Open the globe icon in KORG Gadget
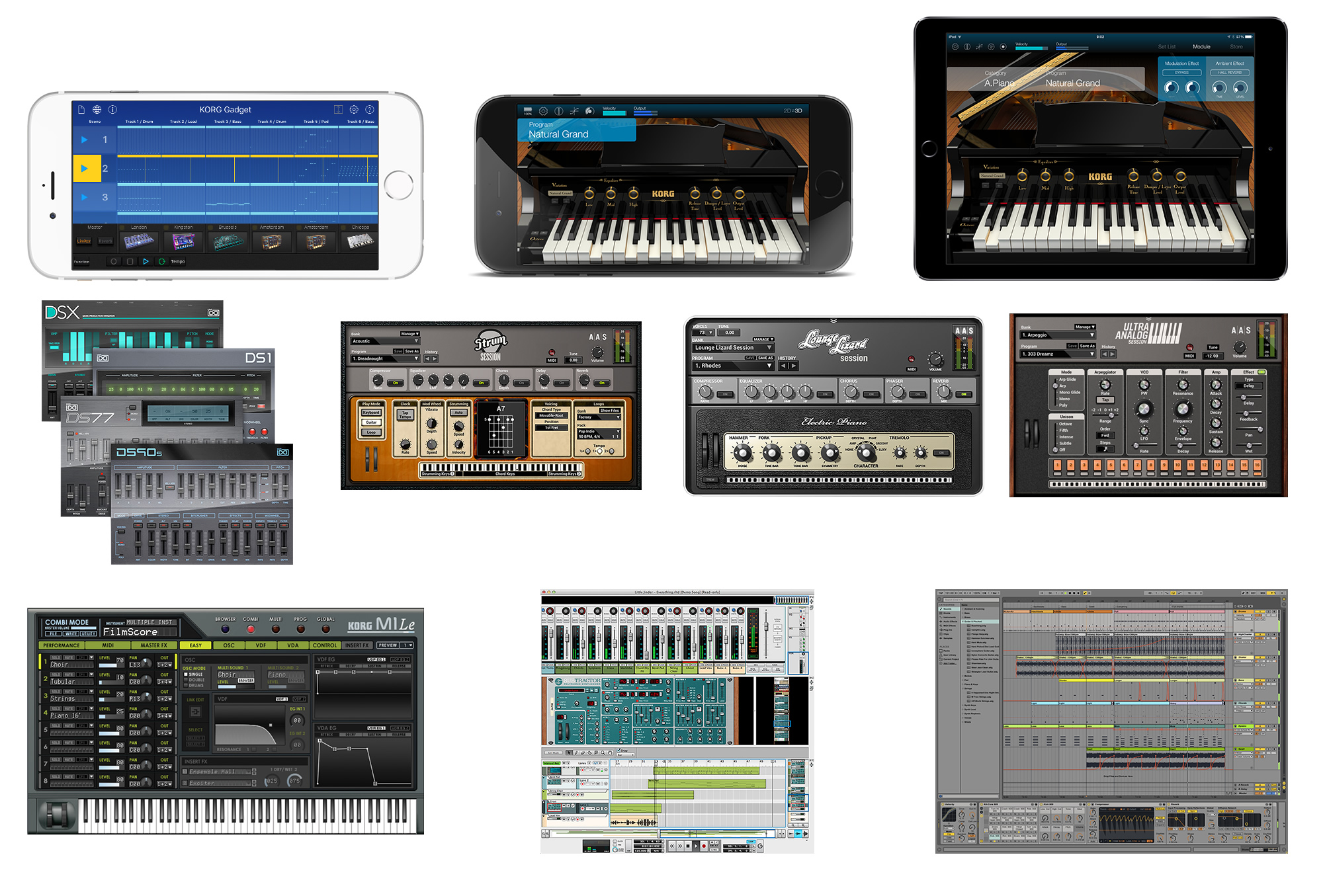Viewport: 1323px width, 896px height. point(97,109)
